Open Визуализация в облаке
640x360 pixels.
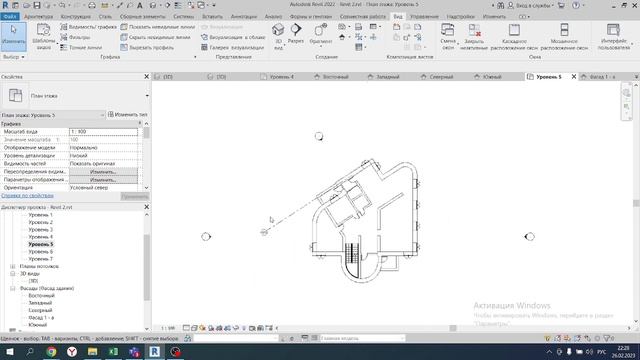click(233, 37)
